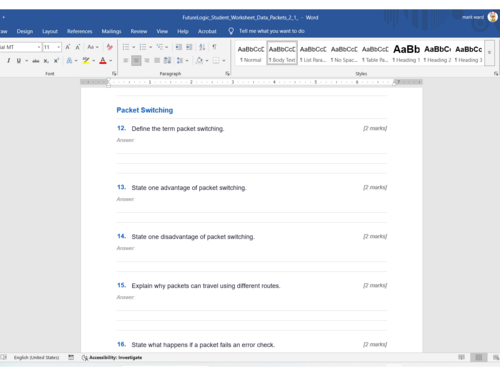Click the spelling proofing status bar icon
500x375 pixels.
tap(4, 357)
